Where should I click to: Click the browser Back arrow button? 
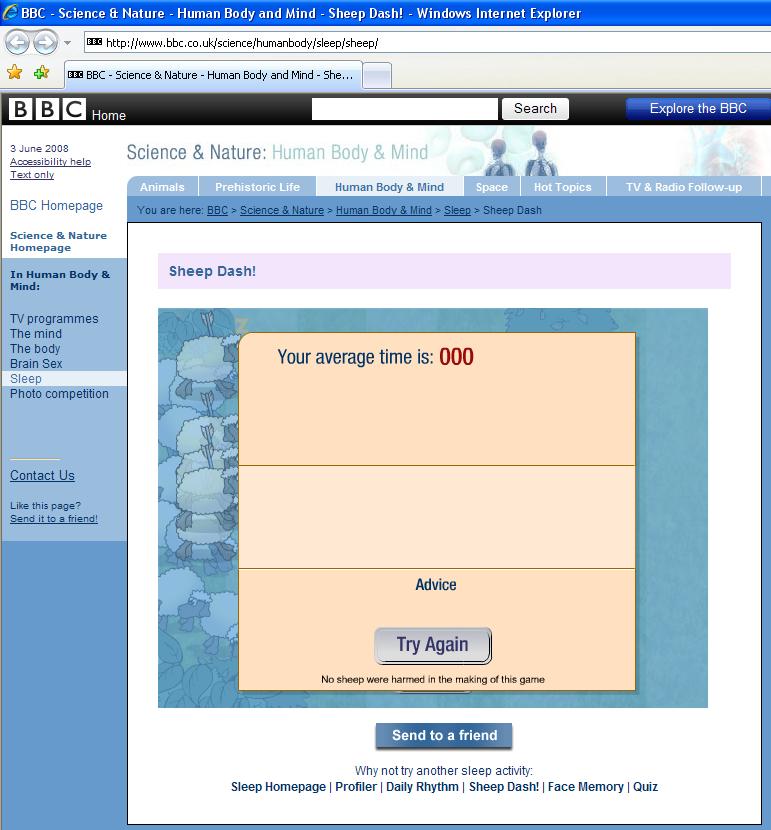[17, 42]
